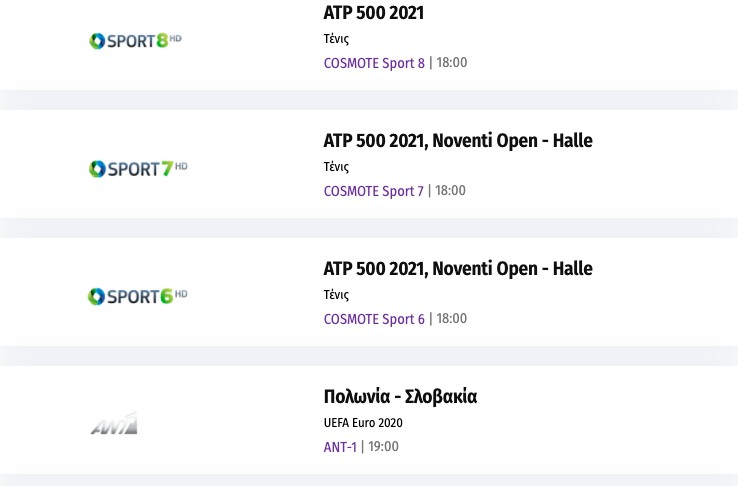Screen dimensions: 738x486
Task: Open the ATP 500 2021 program title
Action: [374, 13]
